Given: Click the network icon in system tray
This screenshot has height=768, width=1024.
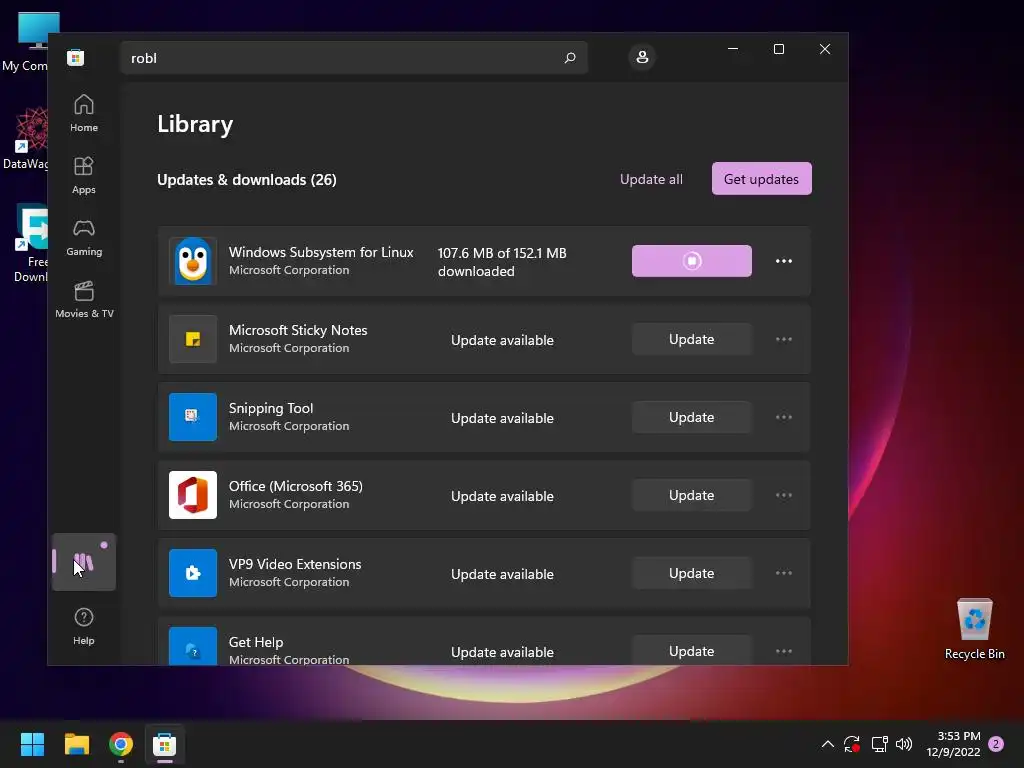Looking at the screenshot, I should (879, 744).
